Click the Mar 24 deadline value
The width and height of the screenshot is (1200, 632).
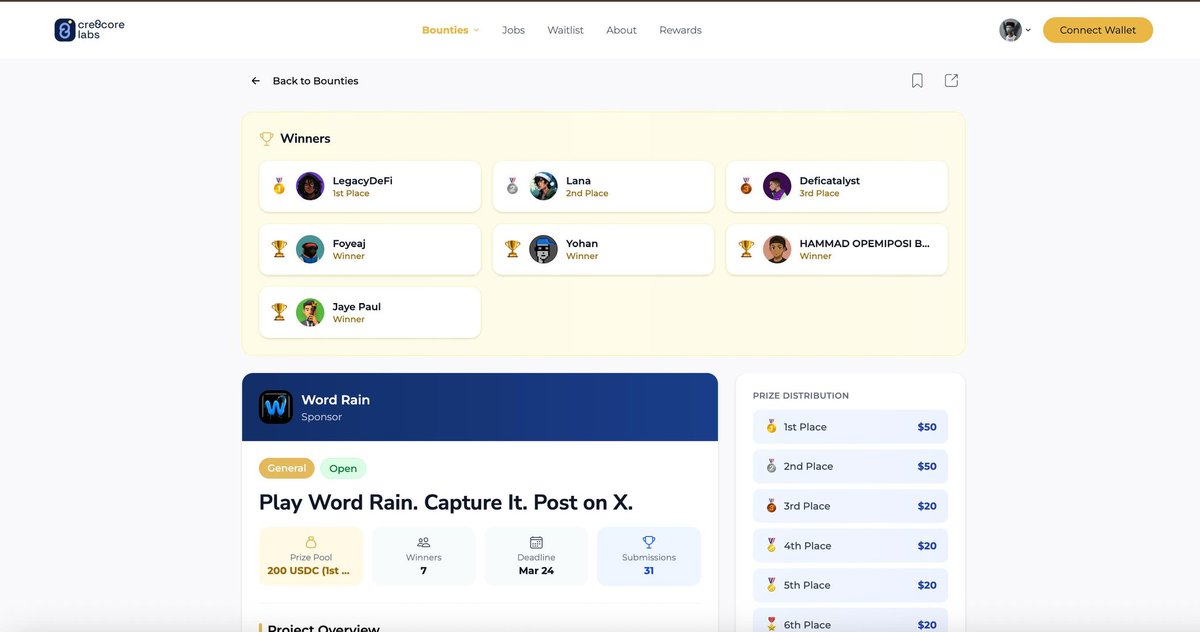[x=536, y=571]
